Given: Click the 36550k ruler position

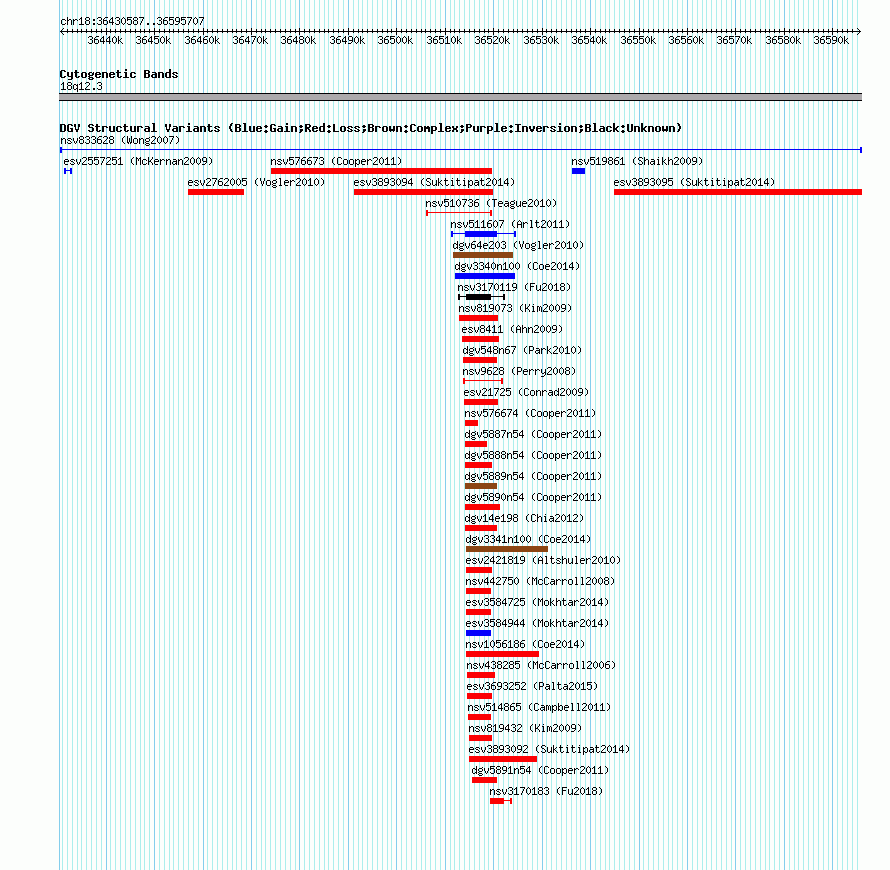Looking at the screenshot, I should pyautogui.click(x=638, y=40).
